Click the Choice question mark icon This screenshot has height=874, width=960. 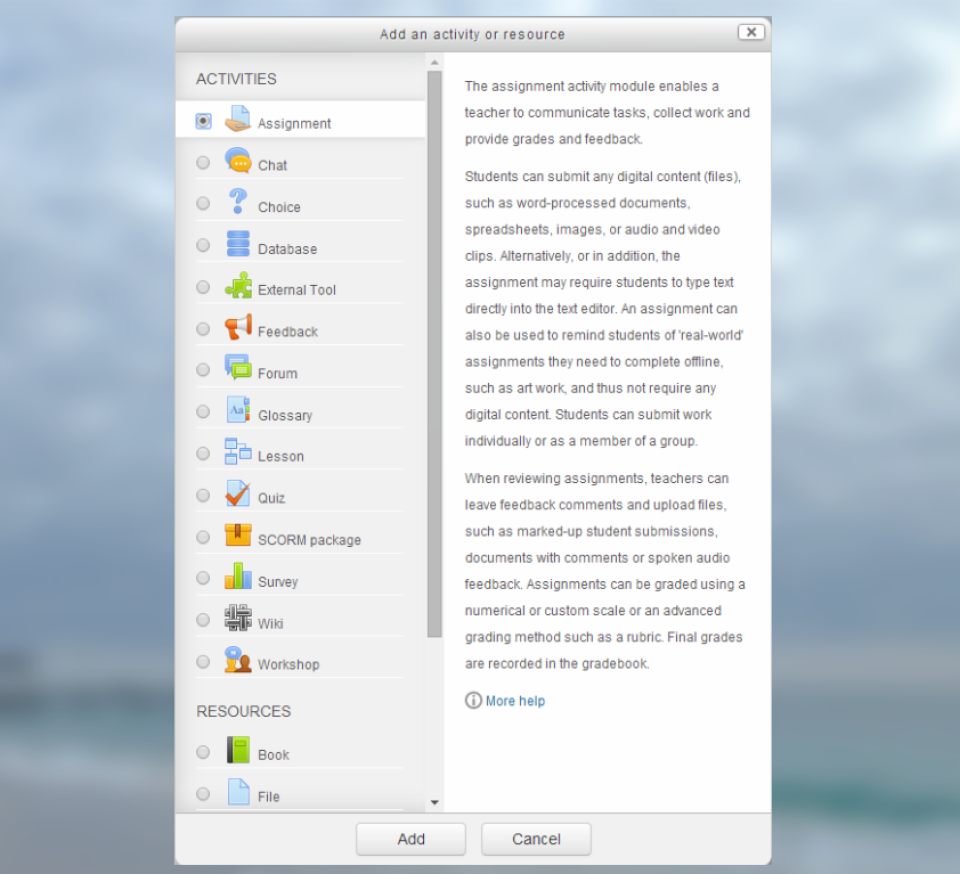click(x=238, y=201)
